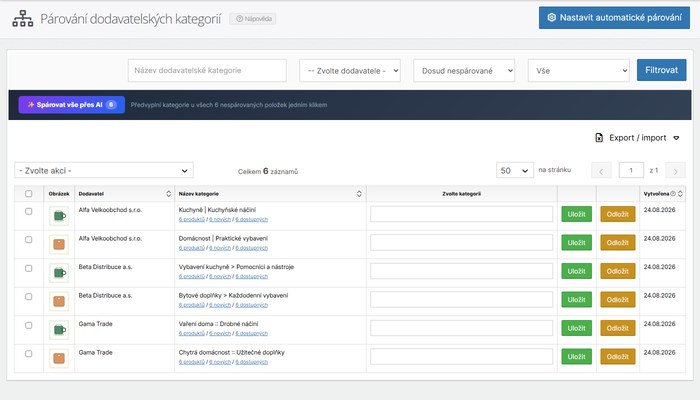Click orange bag image in Praktické vybavení row

(59, 244)
